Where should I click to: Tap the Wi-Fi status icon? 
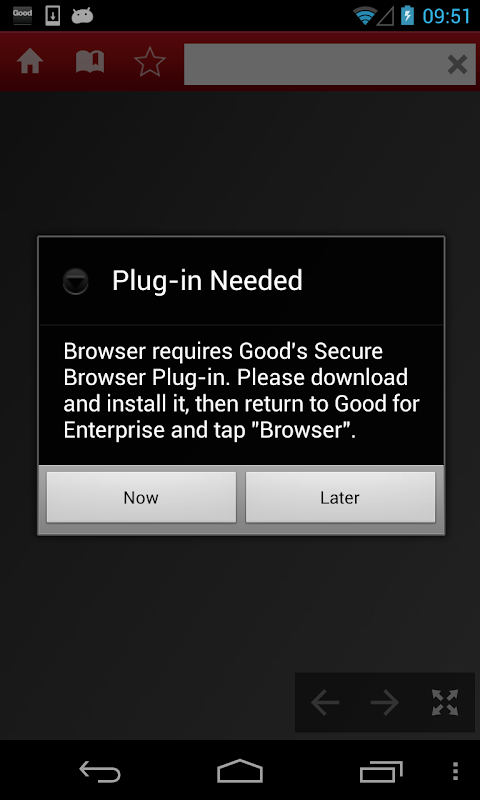(365, 16)
